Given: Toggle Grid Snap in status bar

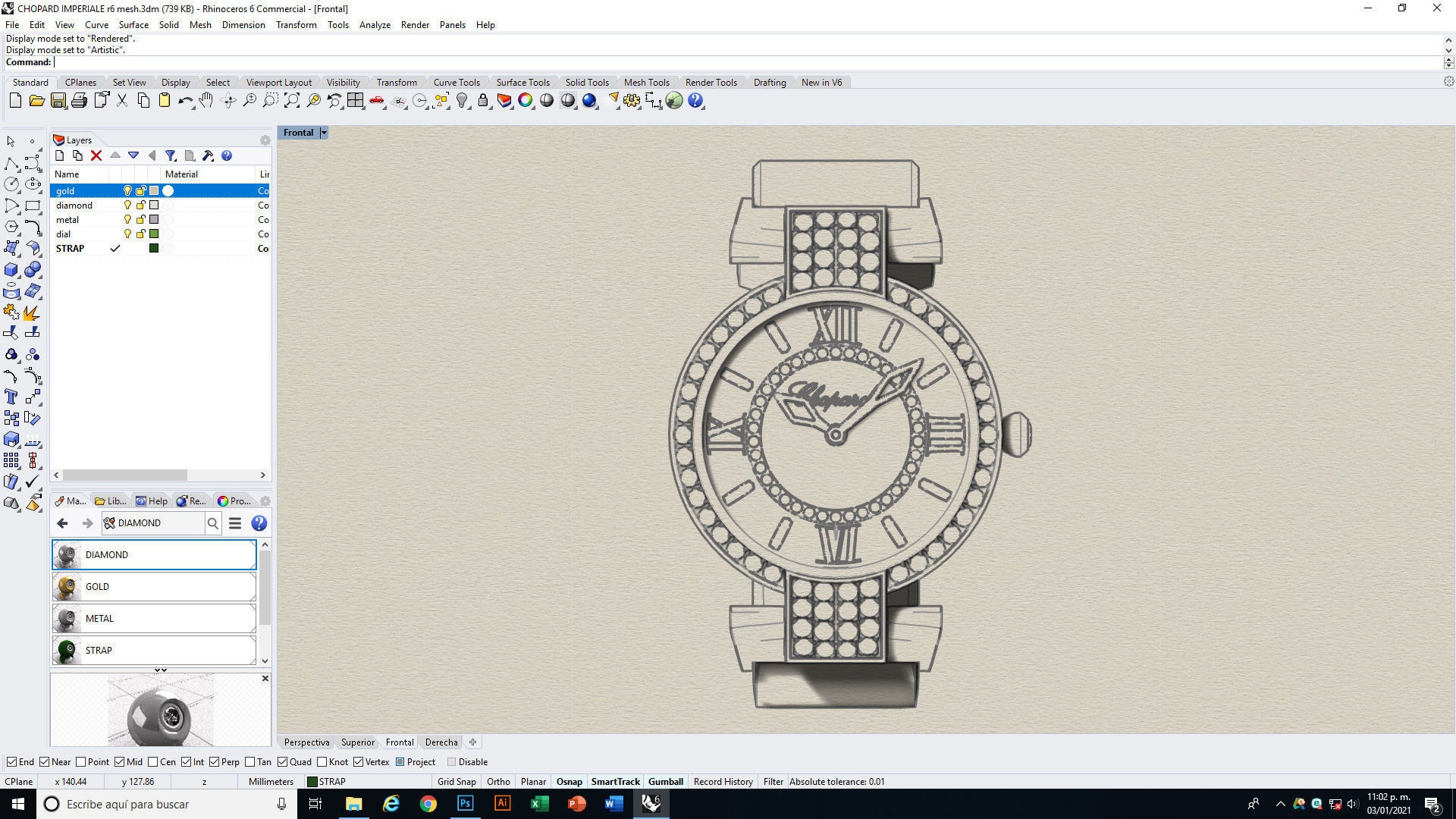Looking at the screenshot, I should (457, 782).
